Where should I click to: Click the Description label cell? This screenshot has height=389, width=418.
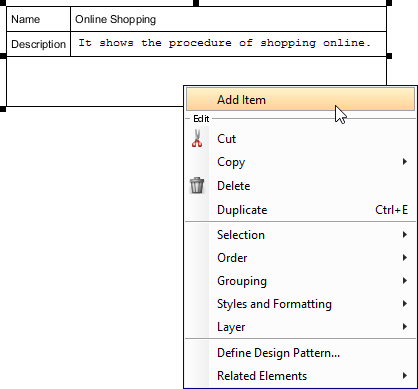tap(38, 44)
